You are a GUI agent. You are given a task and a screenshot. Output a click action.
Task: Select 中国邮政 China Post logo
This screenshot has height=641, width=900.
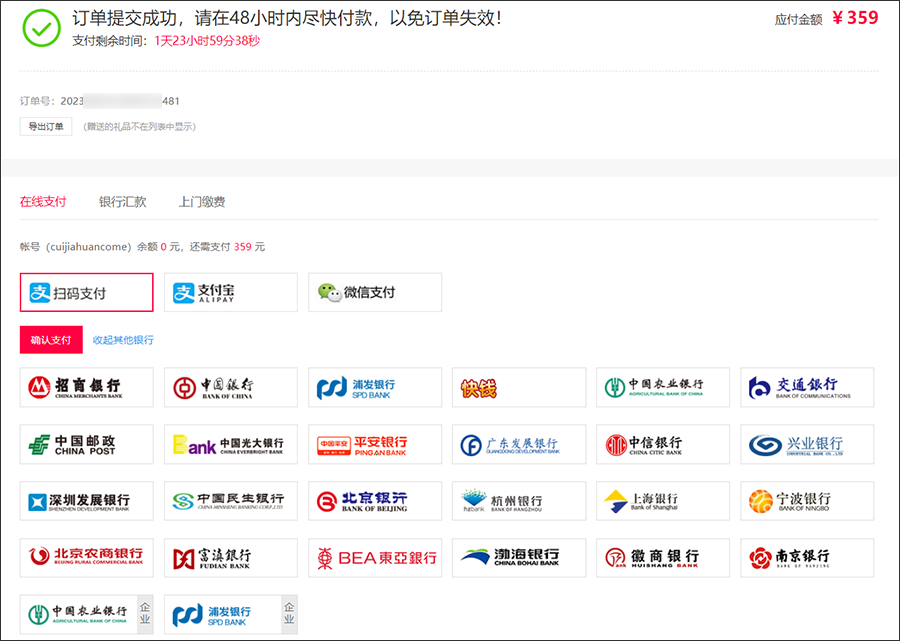click(87, 444)
